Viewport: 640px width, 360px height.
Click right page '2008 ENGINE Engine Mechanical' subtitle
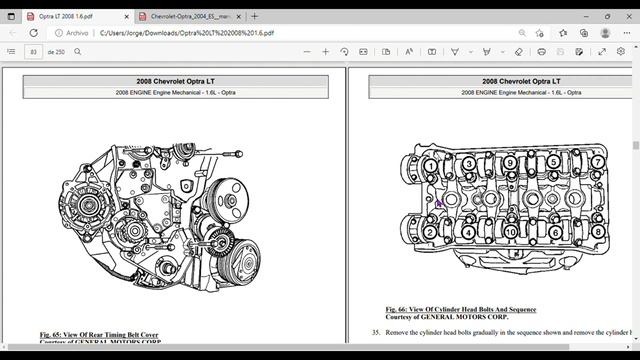point(521,93)
